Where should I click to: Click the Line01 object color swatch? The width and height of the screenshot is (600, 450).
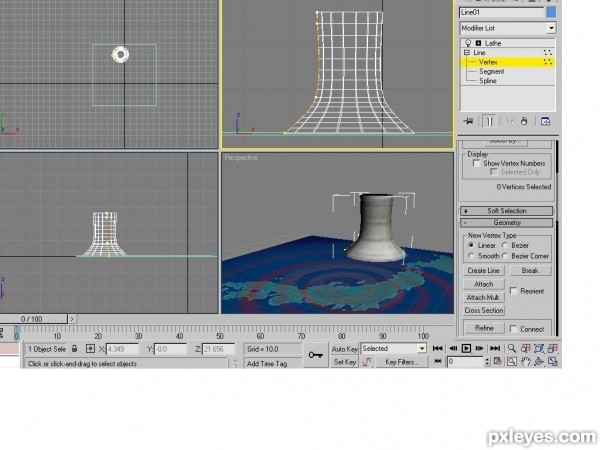[551, 12]
